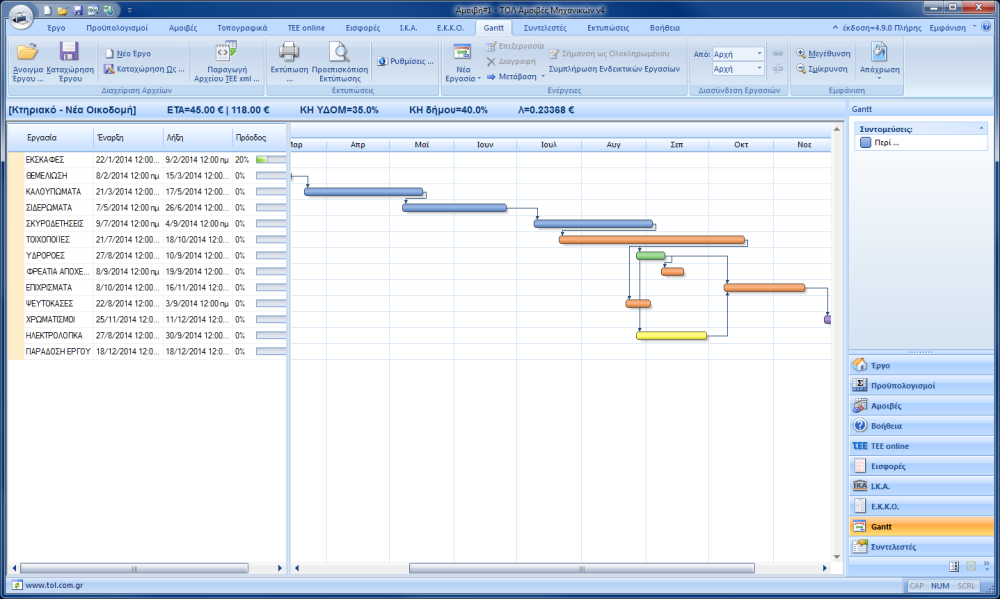Click Καταχώρηση Έργου save icon

pos(69,52)
